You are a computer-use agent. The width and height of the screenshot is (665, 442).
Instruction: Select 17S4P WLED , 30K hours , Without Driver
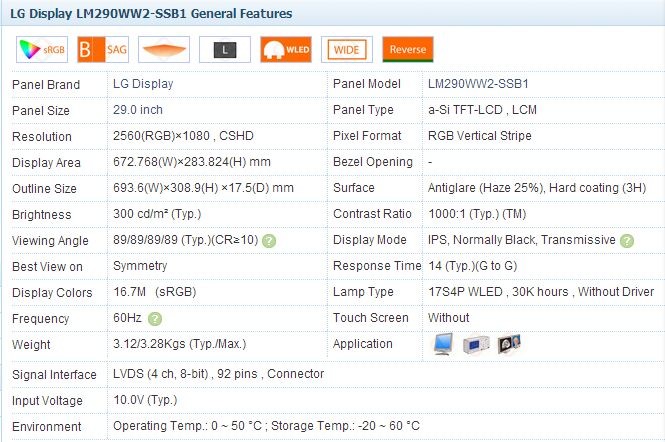coord(541,292)
